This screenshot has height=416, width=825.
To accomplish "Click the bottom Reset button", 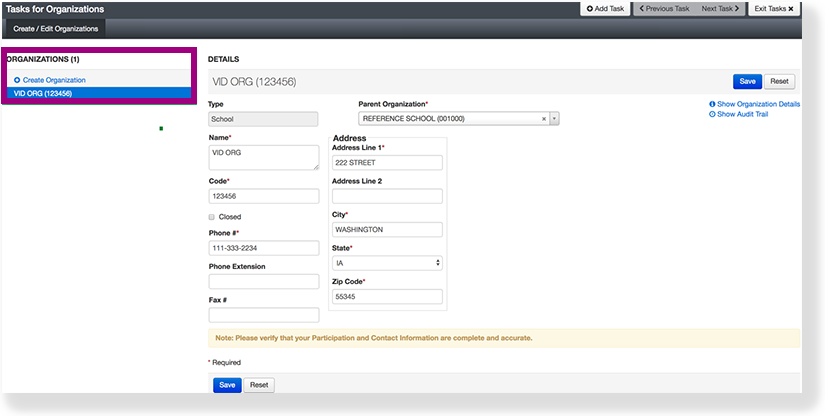I will 259,385.
